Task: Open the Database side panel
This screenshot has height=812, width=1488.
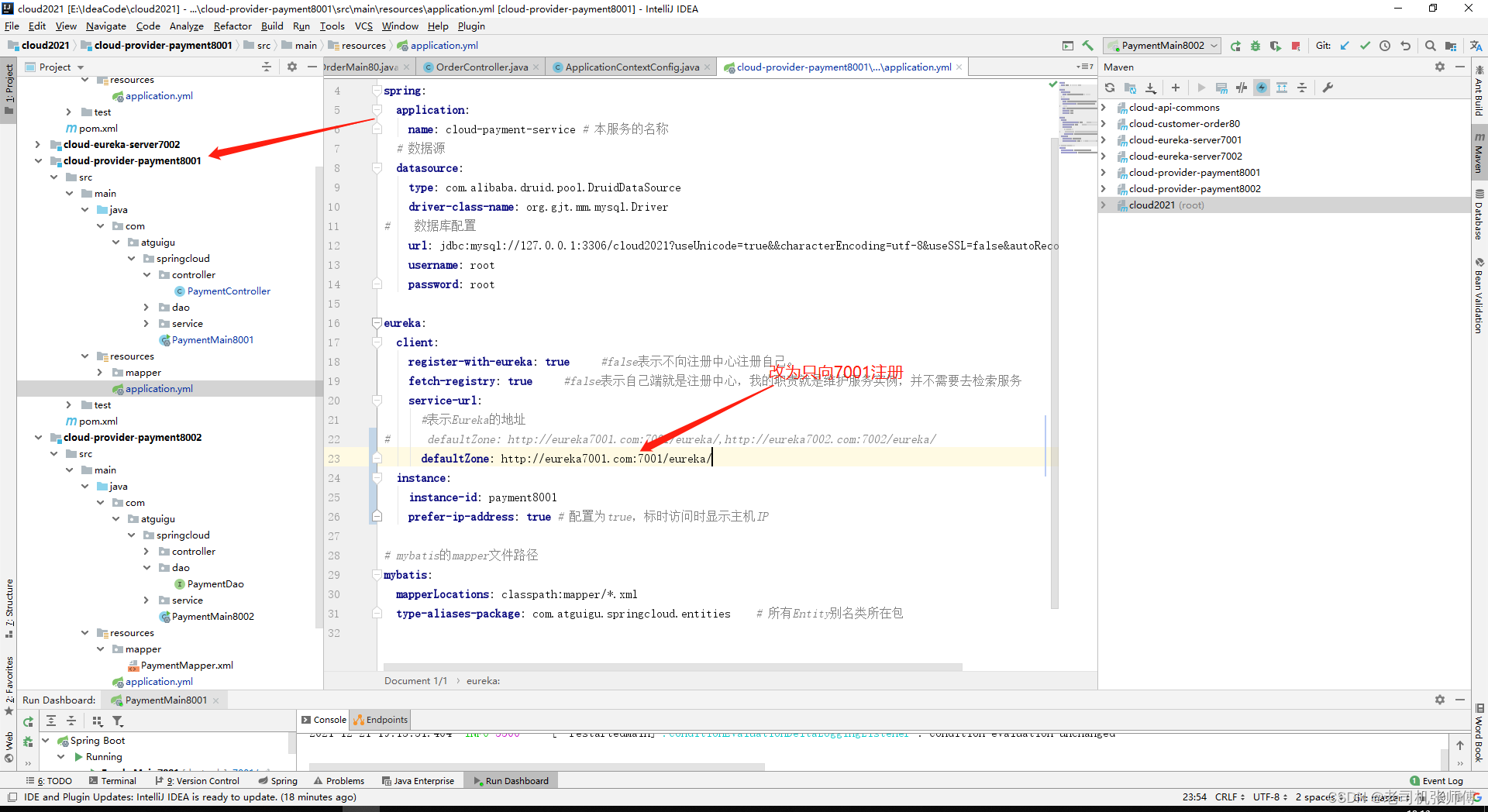Action: pos(1479,215)
